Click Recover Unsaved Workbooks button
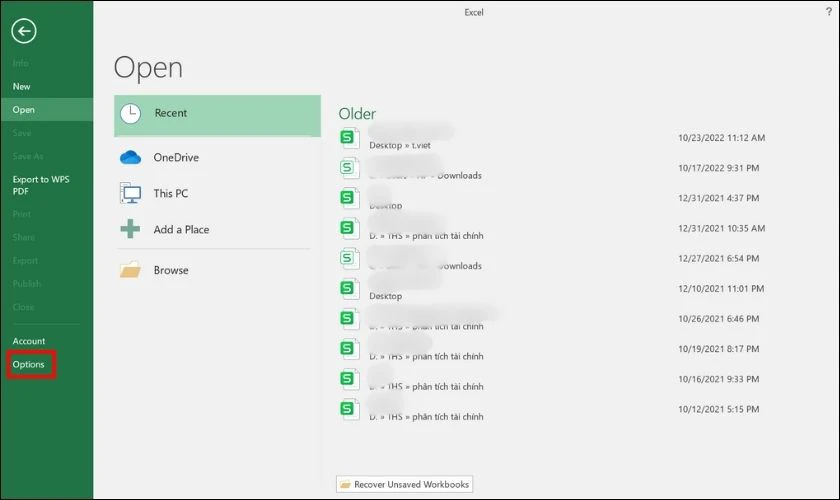The width and height of the screenshot is (840, 500). click(x=404, y=484)
